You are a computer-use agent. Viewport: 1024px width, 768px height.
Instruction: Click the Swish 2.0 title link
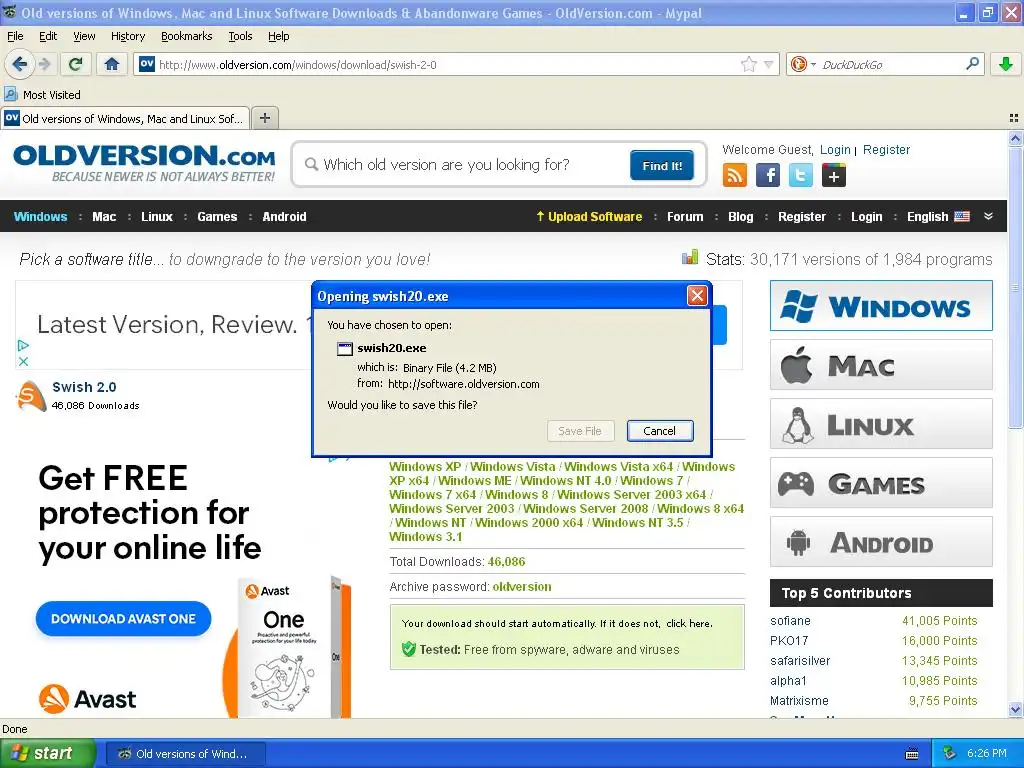pyautogui.click(x=84, y=387)
